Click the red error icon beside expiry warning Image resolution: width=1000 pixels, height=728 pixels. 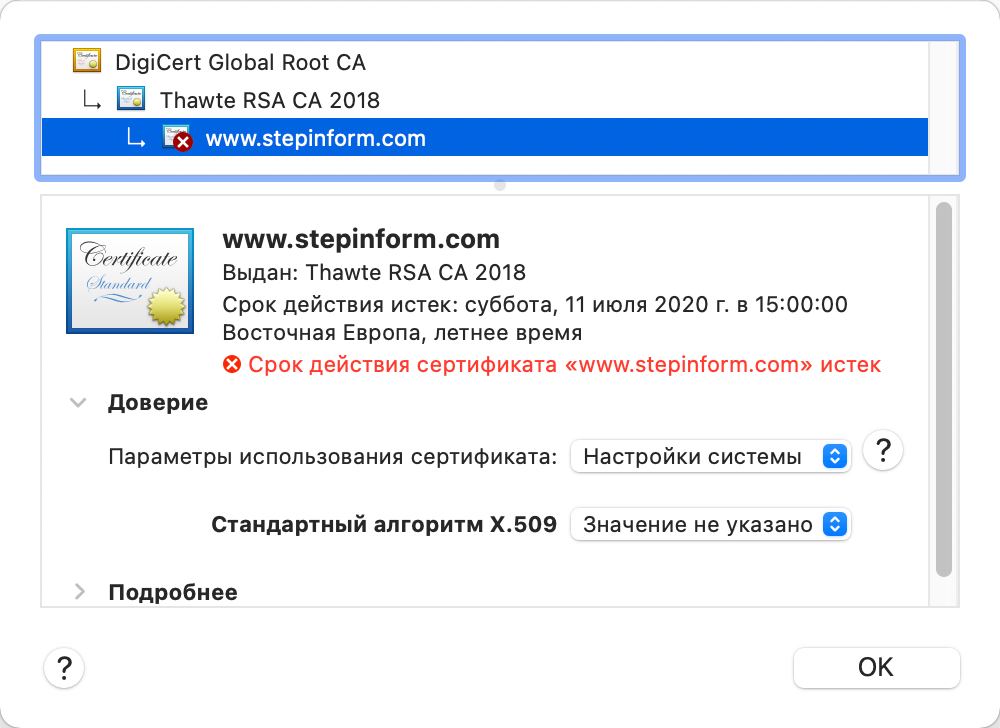click(232, 365)
